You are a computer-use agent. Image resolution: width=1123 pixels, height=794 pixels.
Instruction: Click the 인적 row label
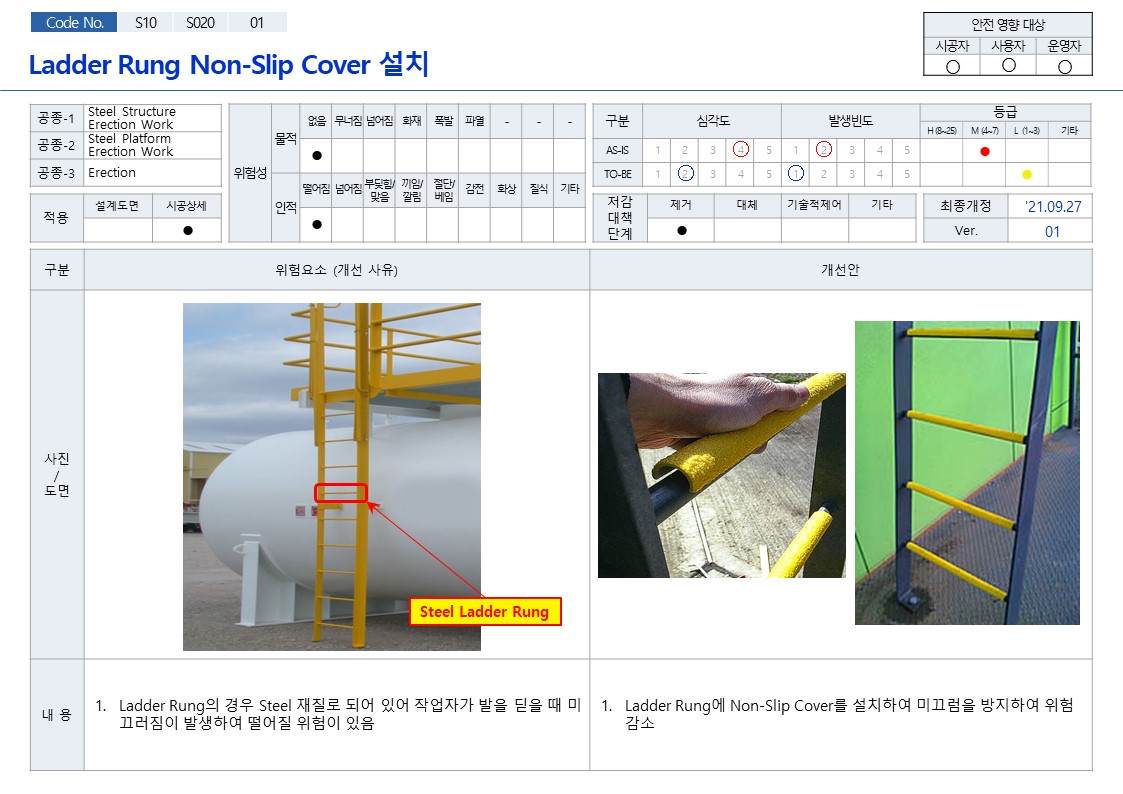286,208
